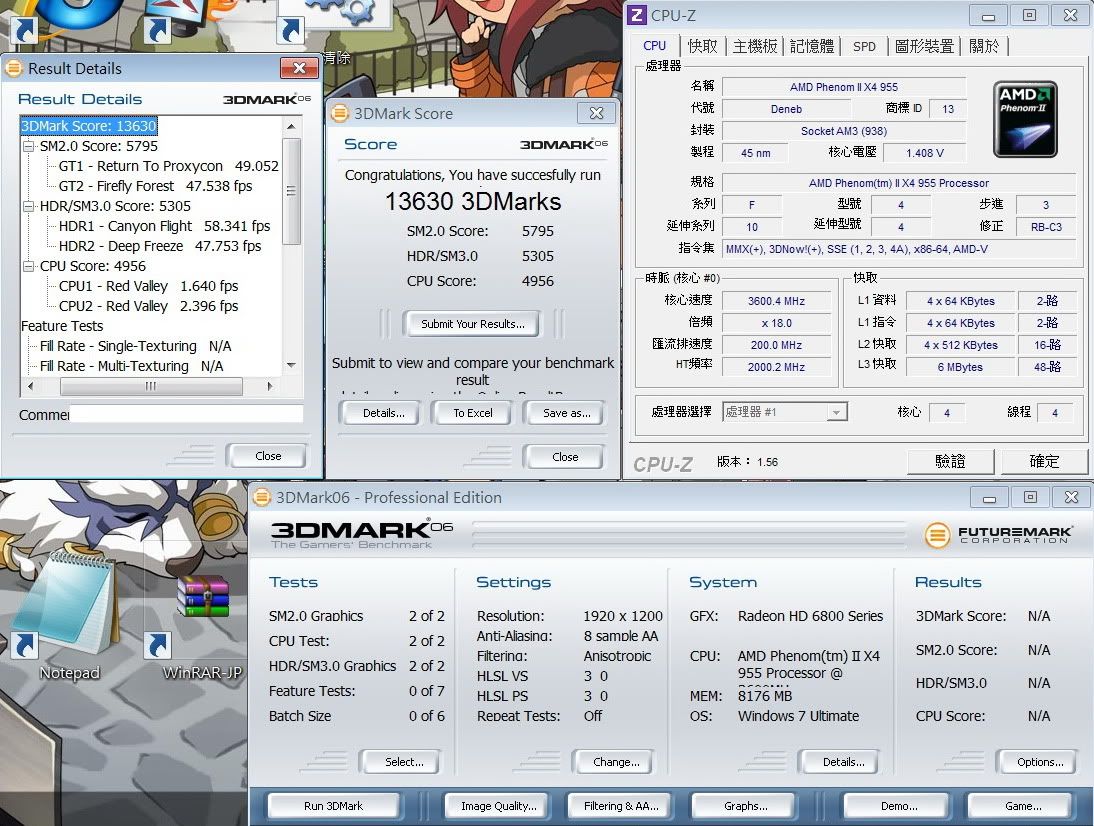
Task: Switch to the CPU tab in CPU-Z
Action: click(654, 46)
